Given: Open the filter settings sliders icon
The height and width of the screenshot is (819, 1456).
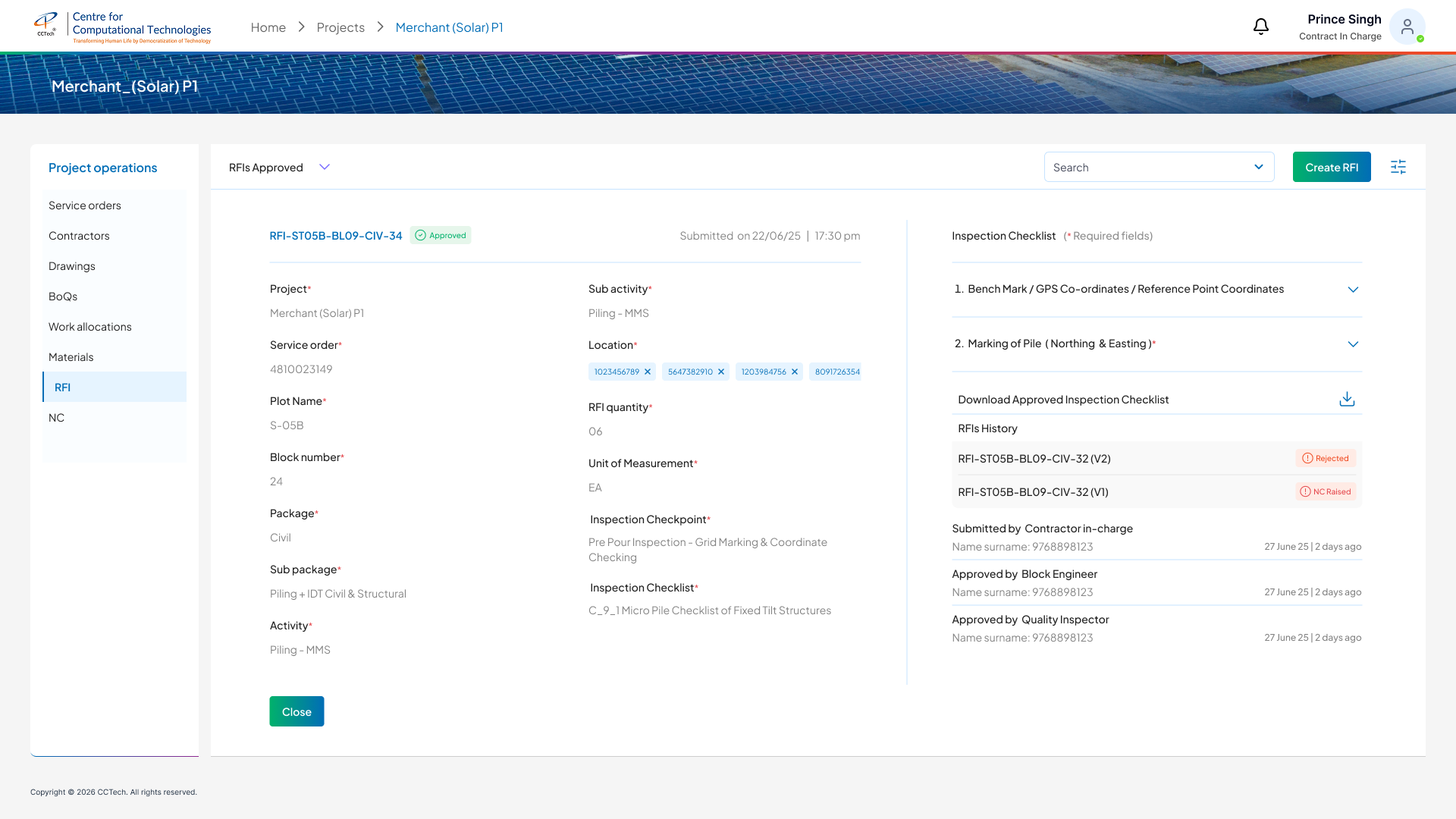Looking at the screenshot, I should (1398, 167).
